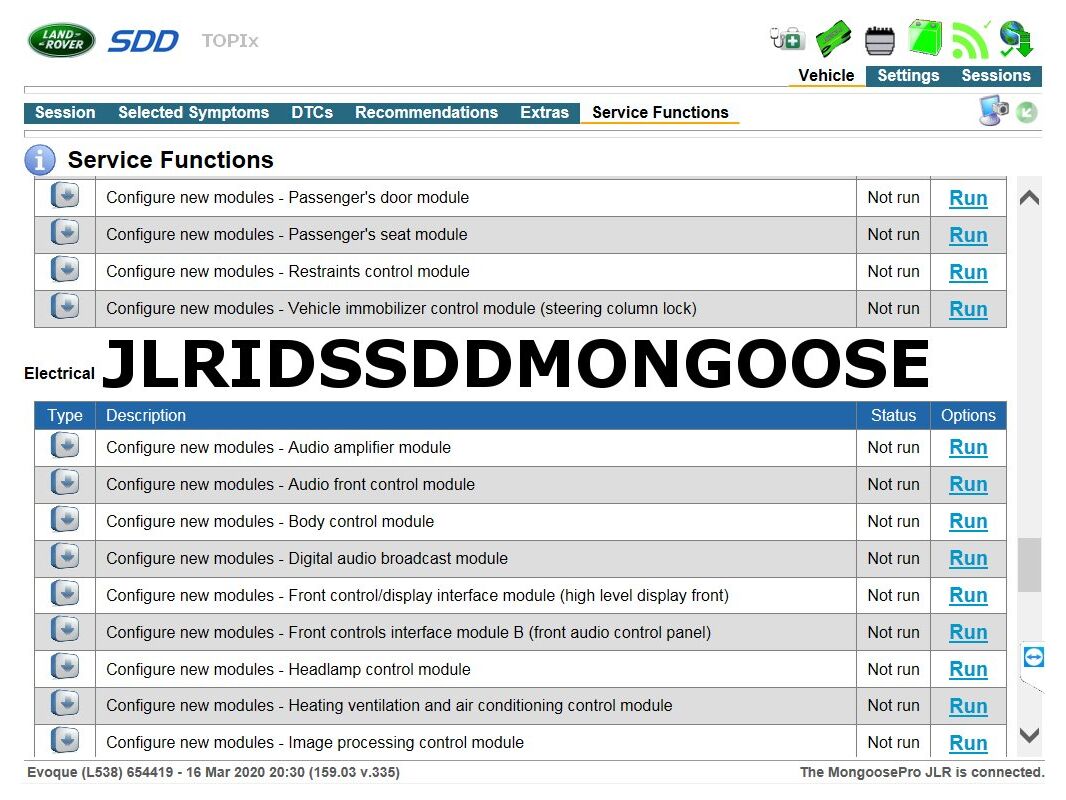Click the Status column header
The image size is (1066, 800).
(893, 415)
